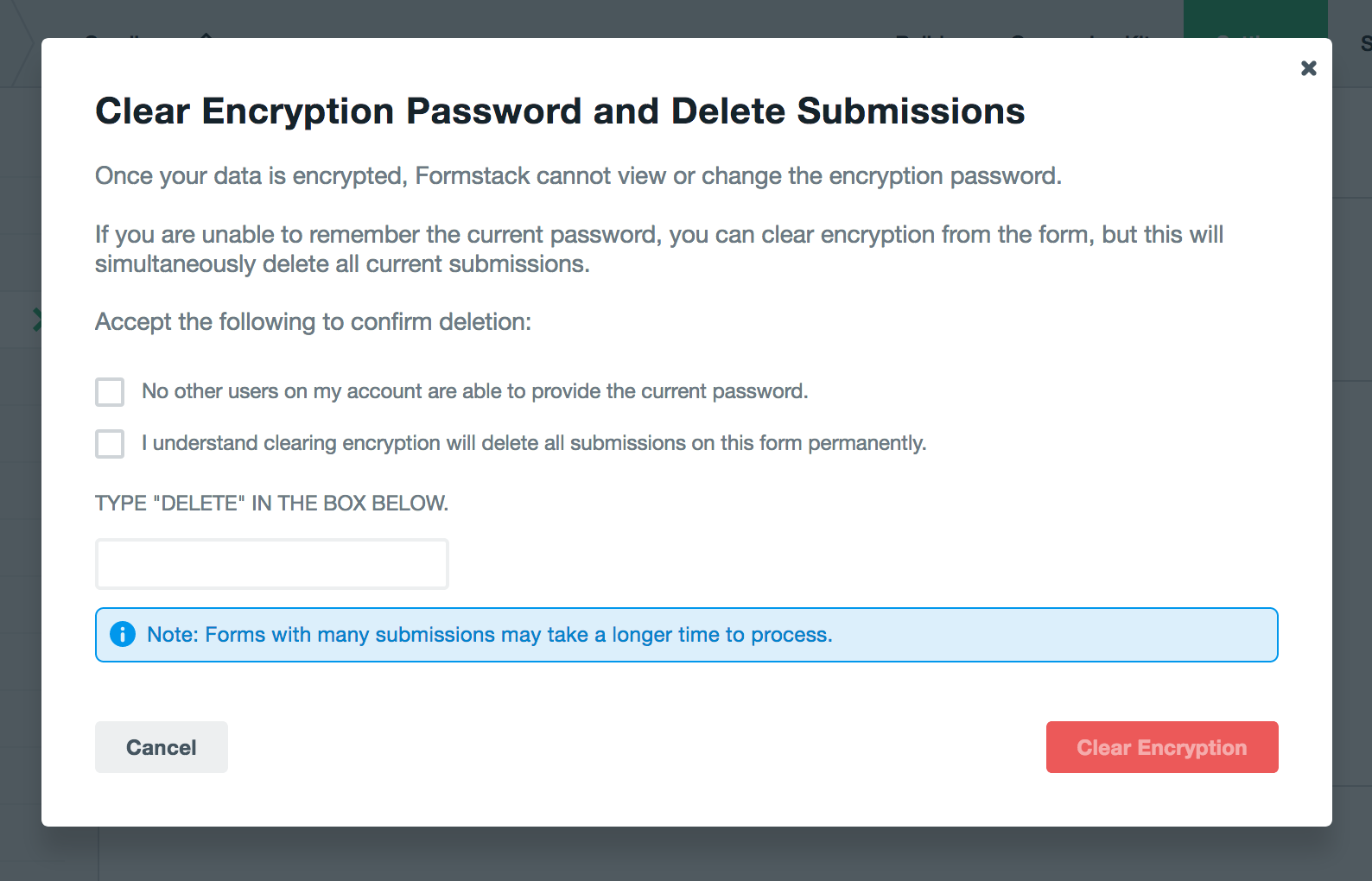Focus the DELETE confirmation text box
1372x881 pixels.
click(x=271, y=564)
